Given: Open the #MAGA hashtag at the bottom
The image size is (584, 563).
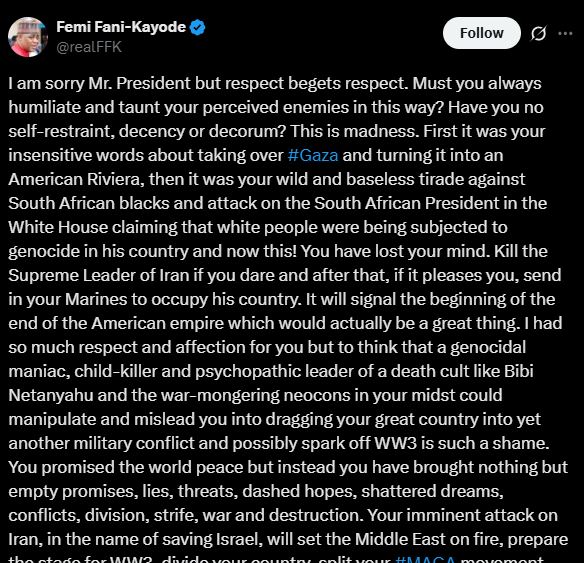Looking at the screenshot, I should (425, 559).
